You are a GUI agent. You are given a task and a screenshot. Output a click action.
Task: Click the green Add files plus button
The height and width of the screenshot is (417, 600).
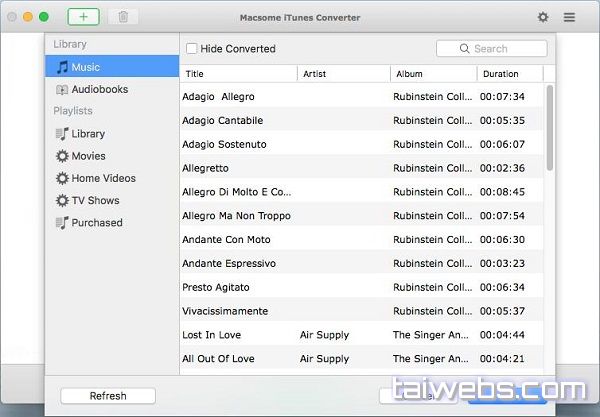pos(84,17)
